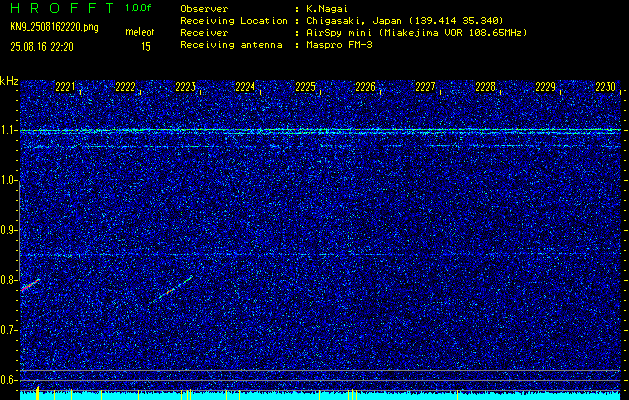The height and width of the screenshot is (400, 629).
Task: Click the 0.6 frequency axis label
Action: [8, 380]
